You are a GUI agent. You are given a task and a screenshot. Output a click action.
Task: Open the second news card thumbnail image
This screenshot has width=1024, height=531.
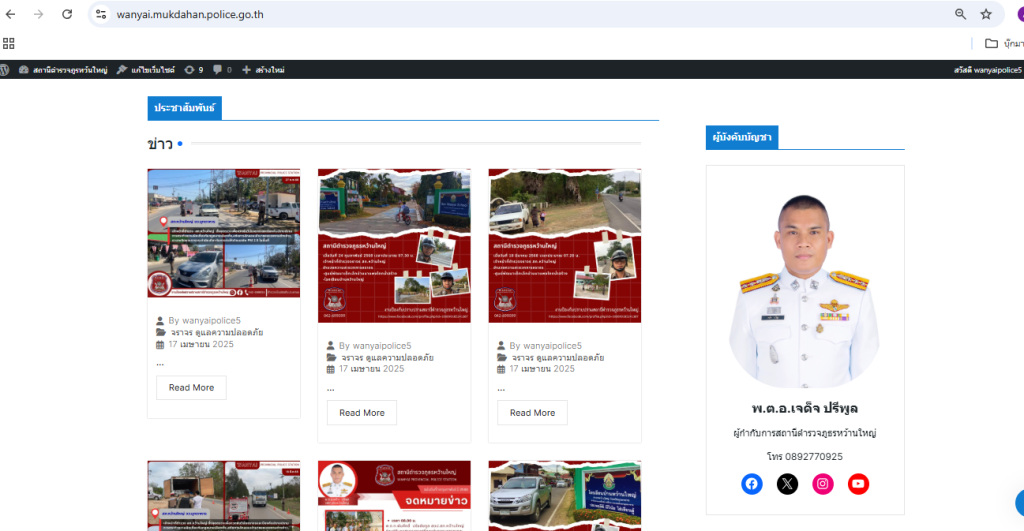click(x=394, y=245)
